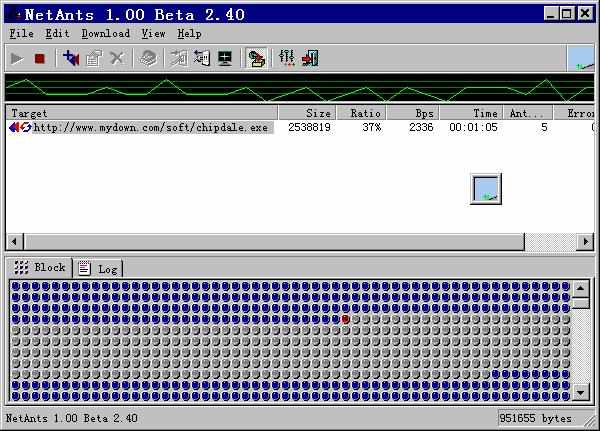The height and width of the screenshot is (431, 600).
Task: Click the 37% ratio value
Action: [x=372, y=127]
